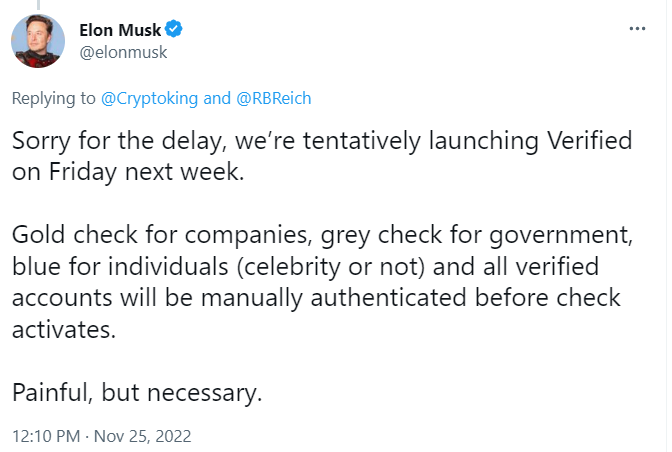Click the thread connector line above the avatar

pos(38,5)
